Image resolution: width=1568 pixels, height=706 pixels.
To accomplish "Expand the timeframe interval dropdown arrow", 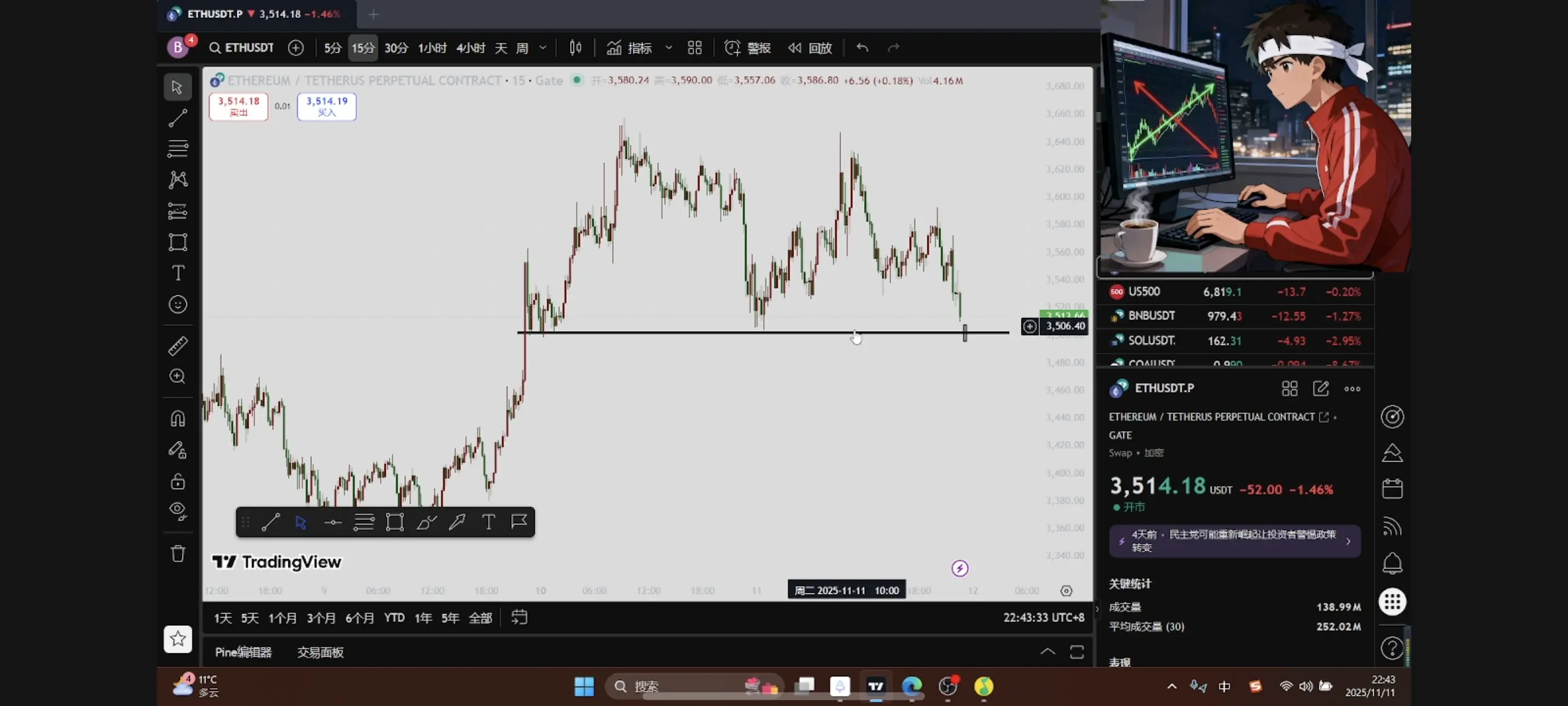I will pos(543,48).
